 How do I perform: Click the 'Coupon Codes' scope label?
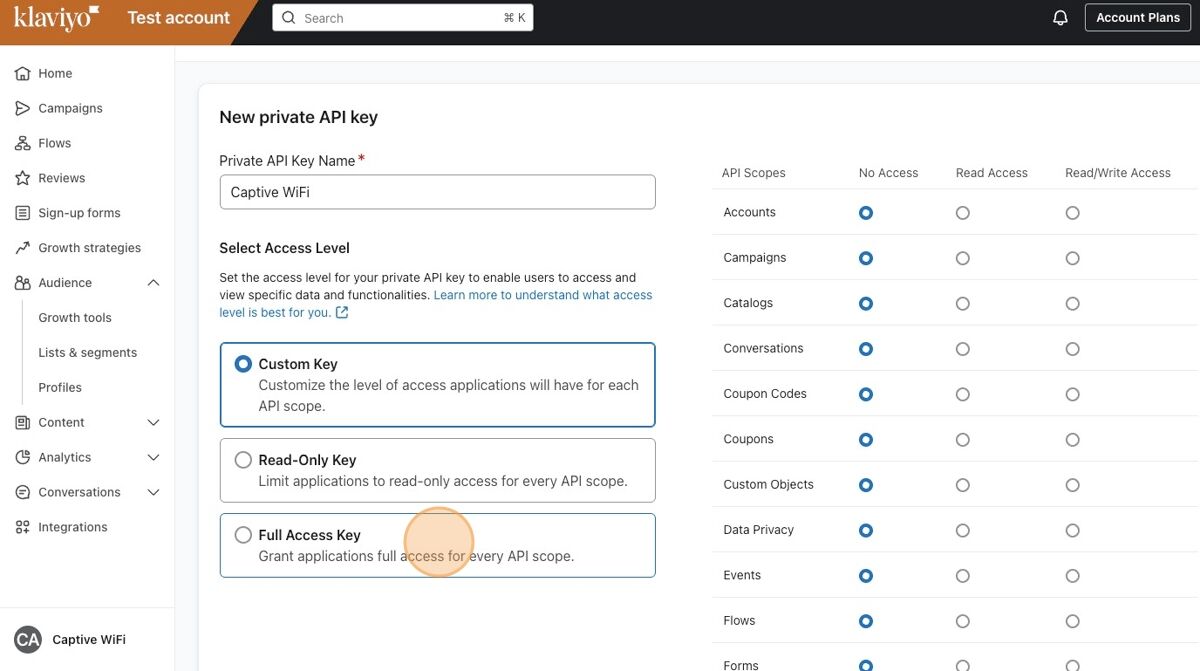765,394
